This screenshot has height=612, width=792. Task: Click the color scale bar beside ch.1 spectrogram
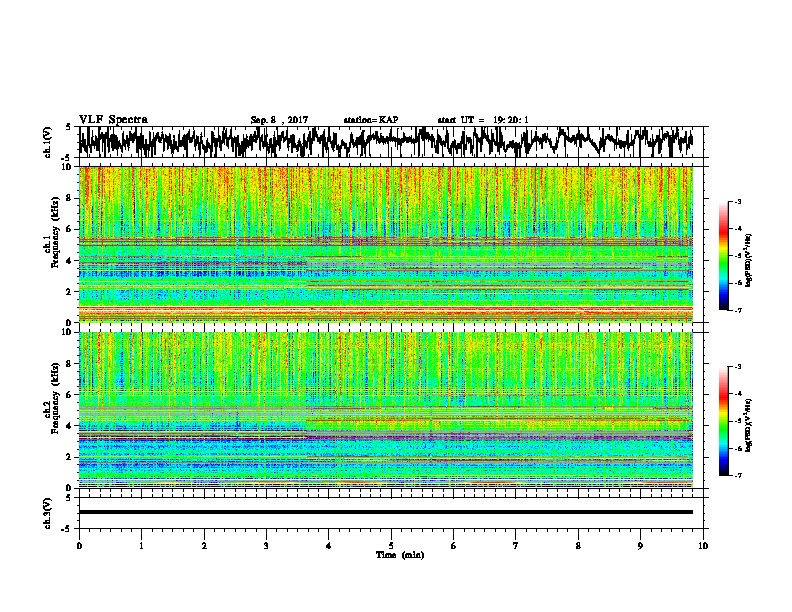click(x=723, y=256)
